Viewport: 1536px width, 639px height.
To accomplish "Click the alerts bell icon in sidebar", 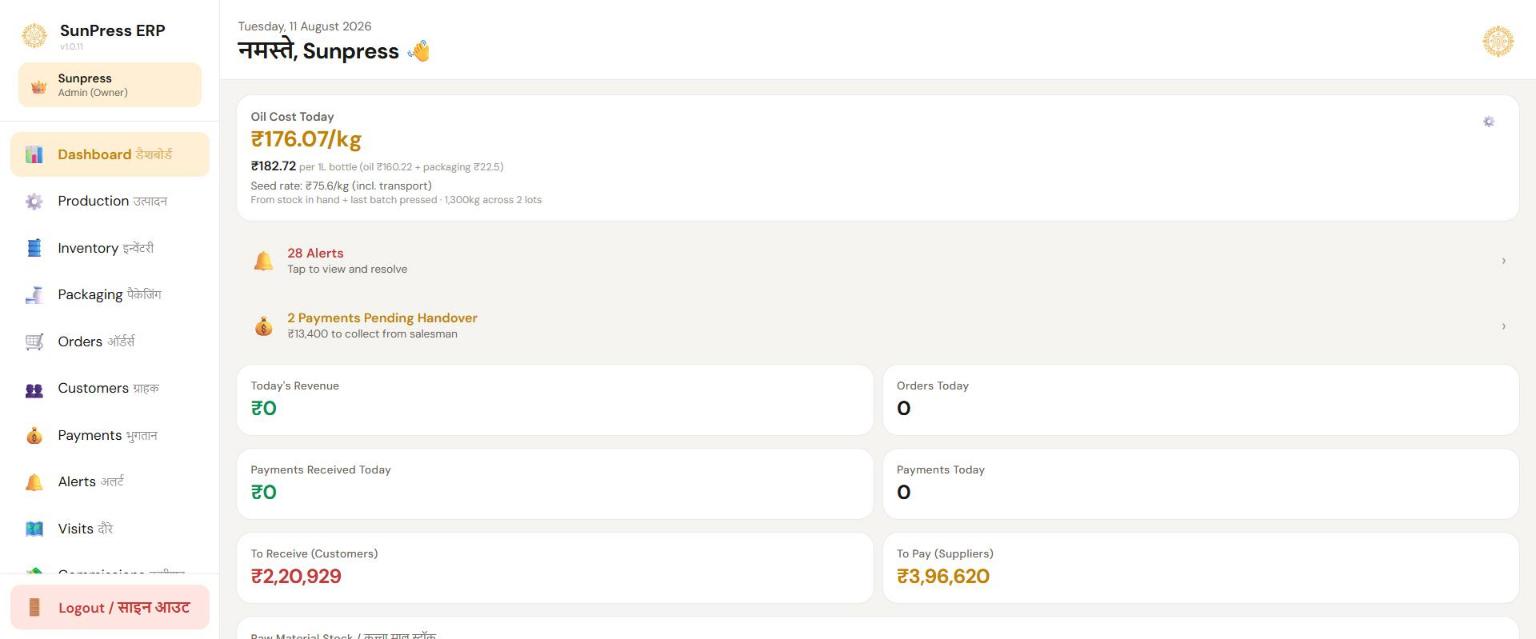I will click(x=34, y=482).
